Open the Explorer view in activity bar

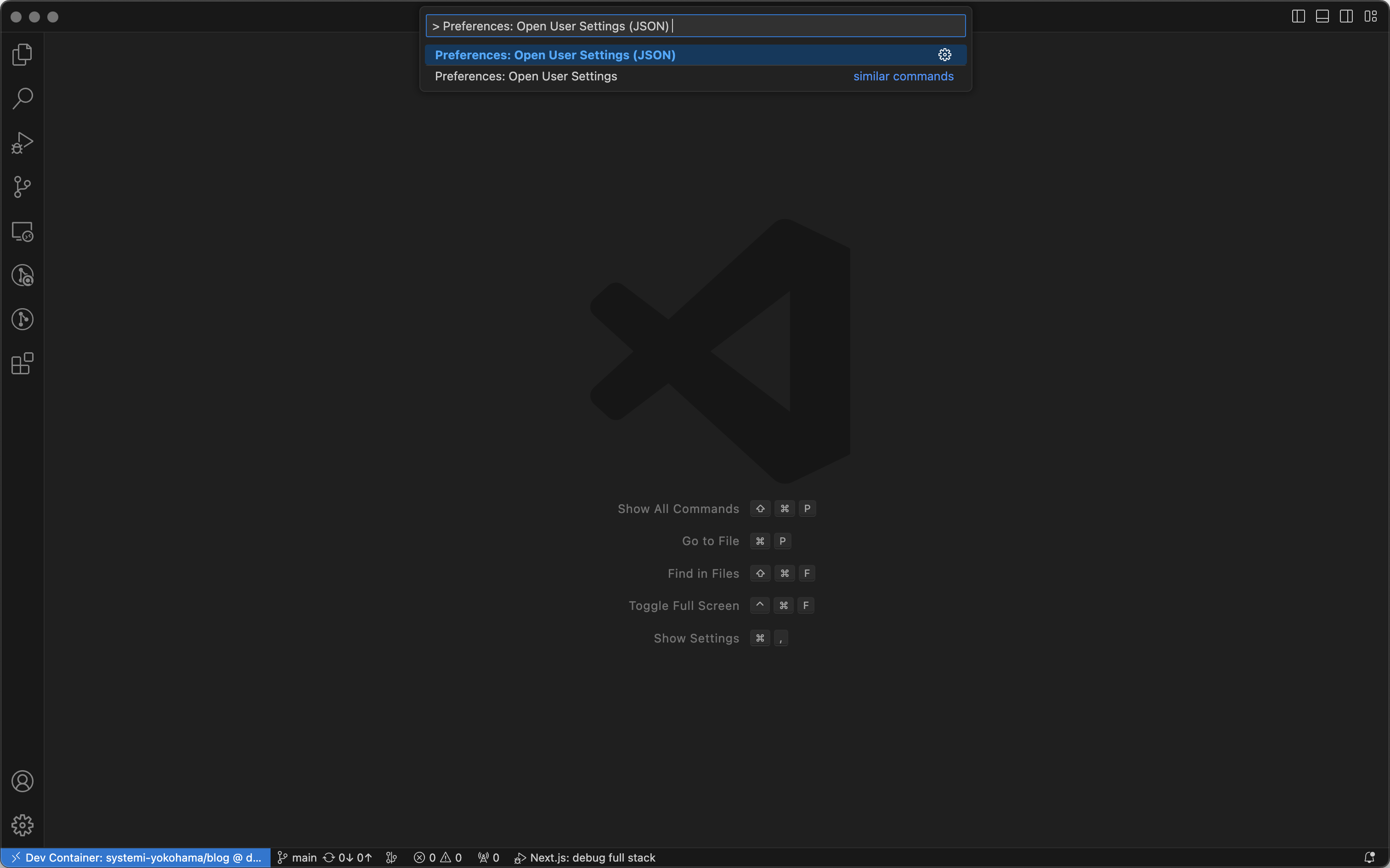(23, 55)
